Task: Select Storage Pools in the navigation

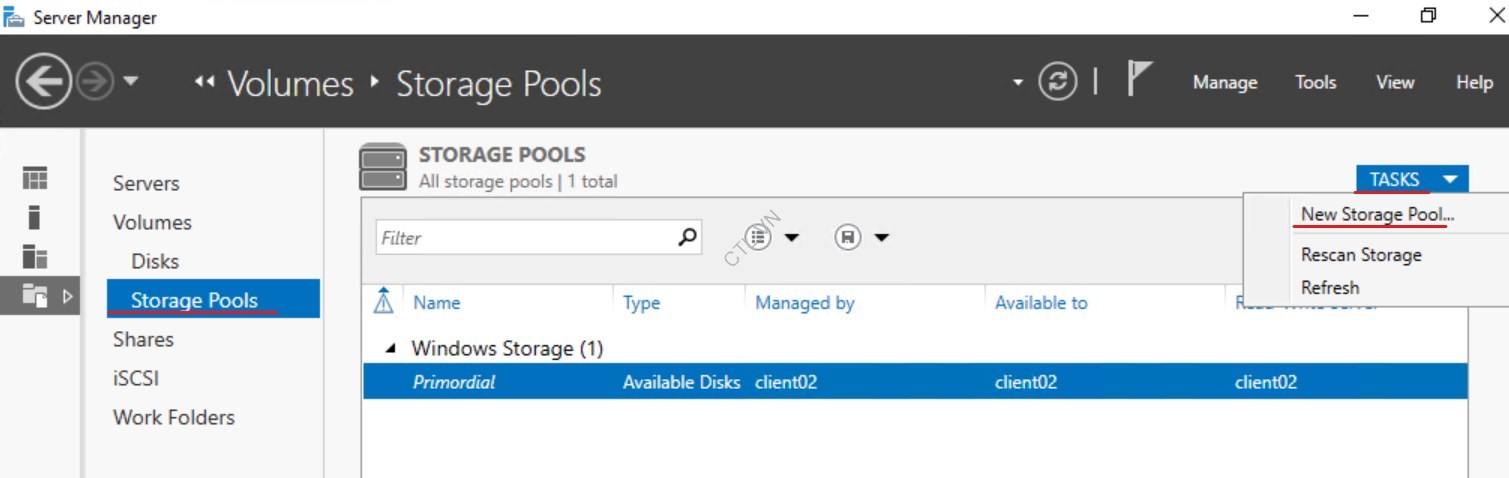Action: [x=213, y=299]
